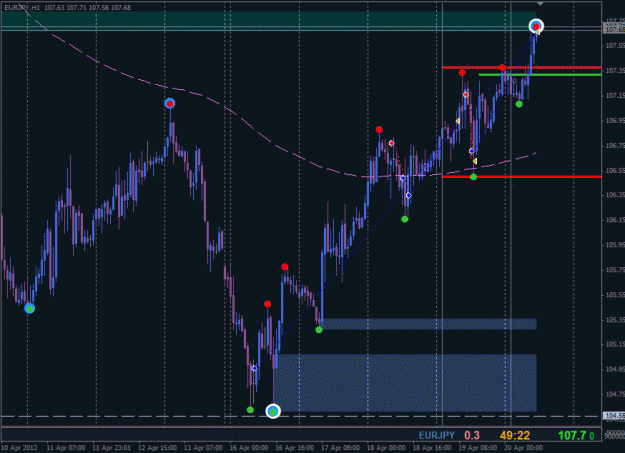Click the 49:22 candle timer

click(515, 435)
